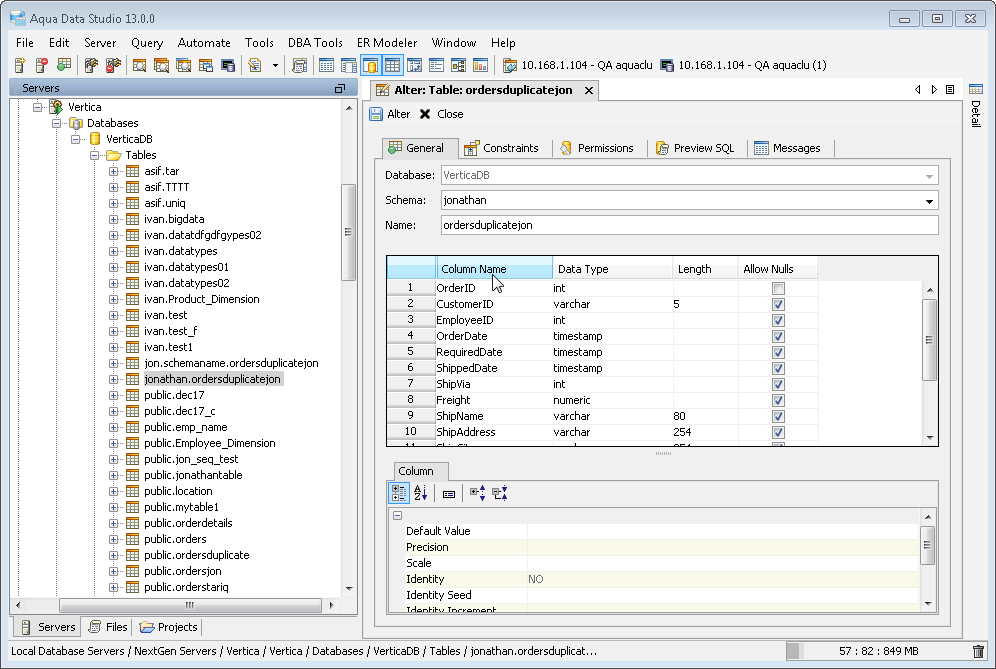The height and width of the screenshot is (669, 996).
Task: Toggle Allow Nulls checkbox for ShipVia
Action: [x=778, y=384]
